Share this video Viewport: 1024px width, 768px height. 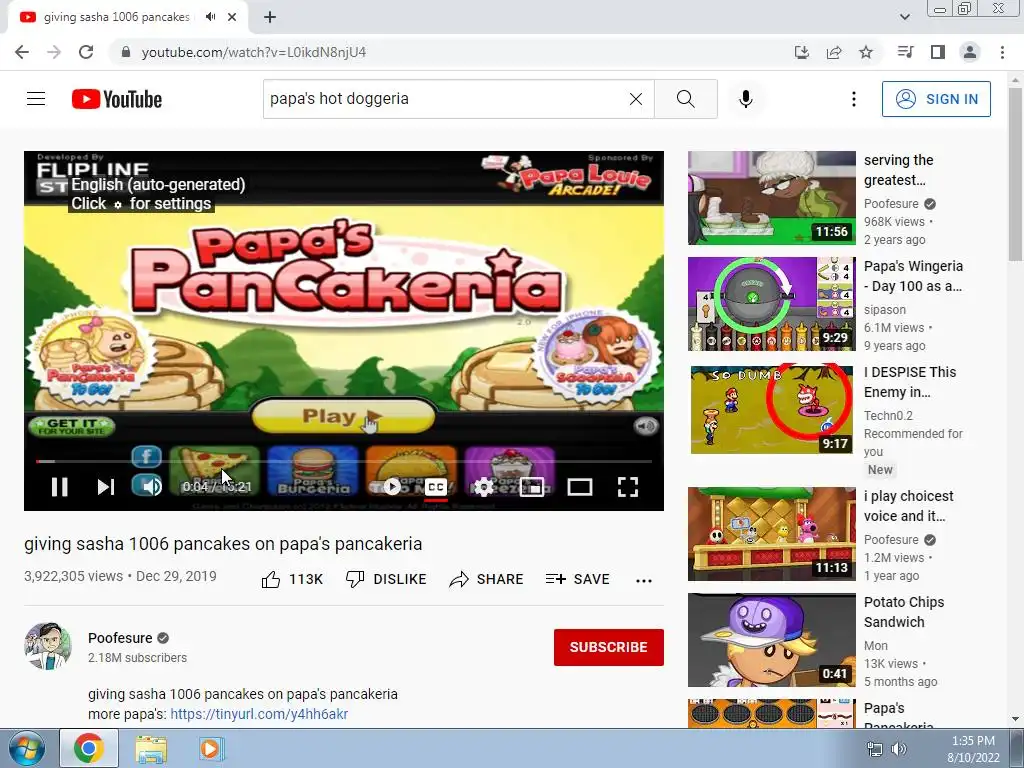tap(487, 579)
